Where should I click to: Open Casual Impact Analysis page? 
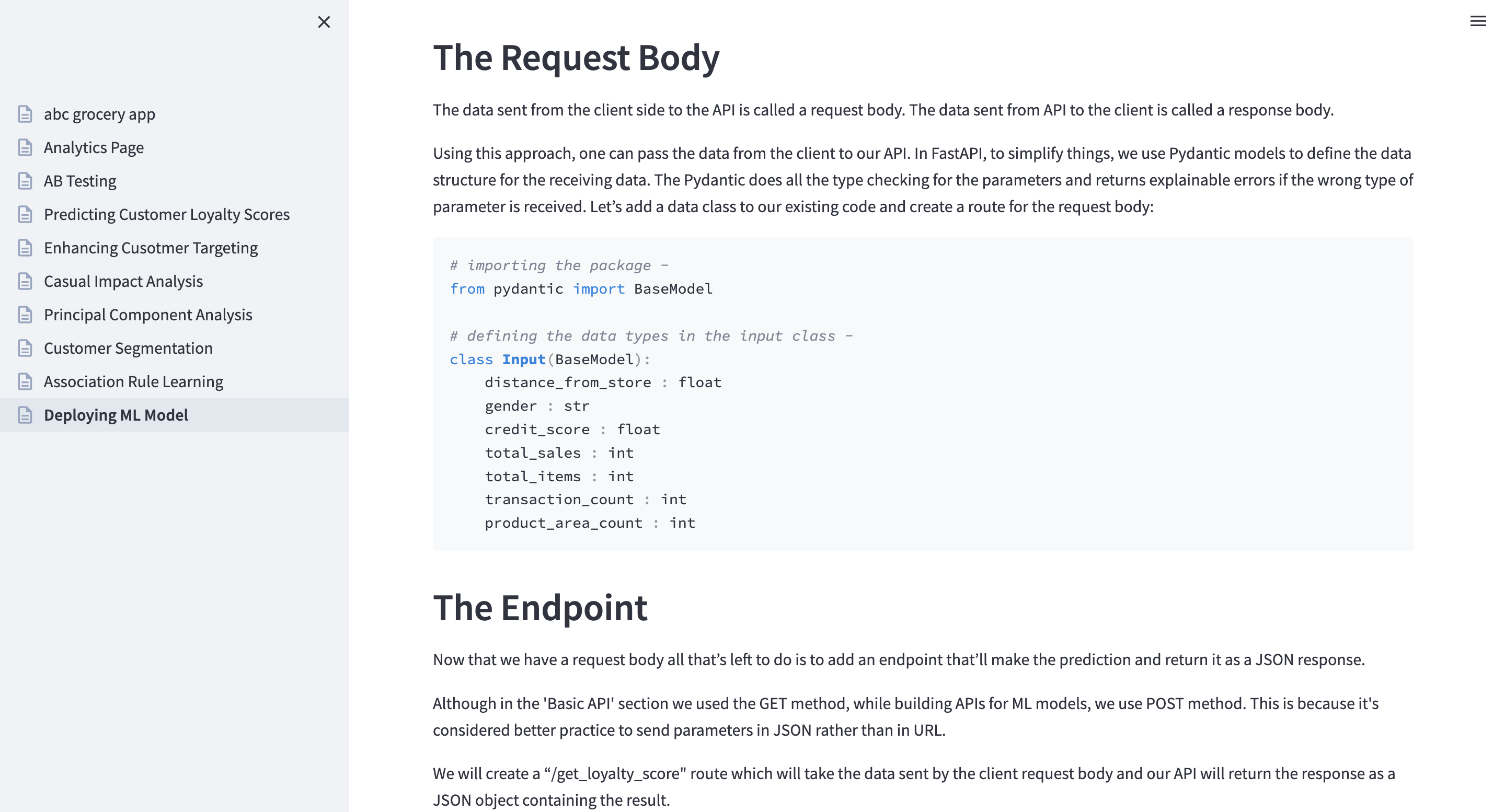click(x=123, y=282)
